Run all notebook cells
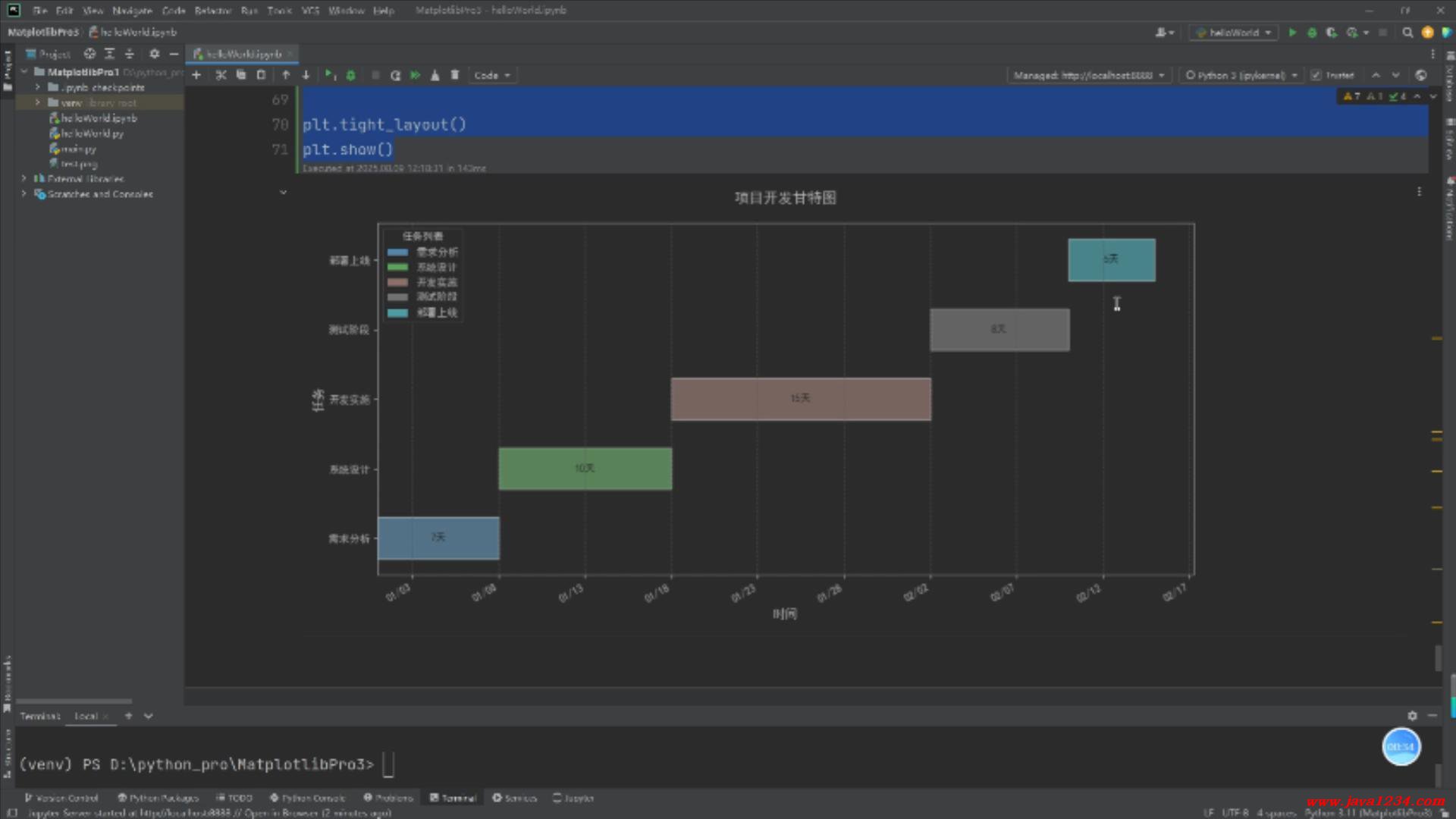The width and height of the screenshot is (1456, 819). click(x=416, y=75)
